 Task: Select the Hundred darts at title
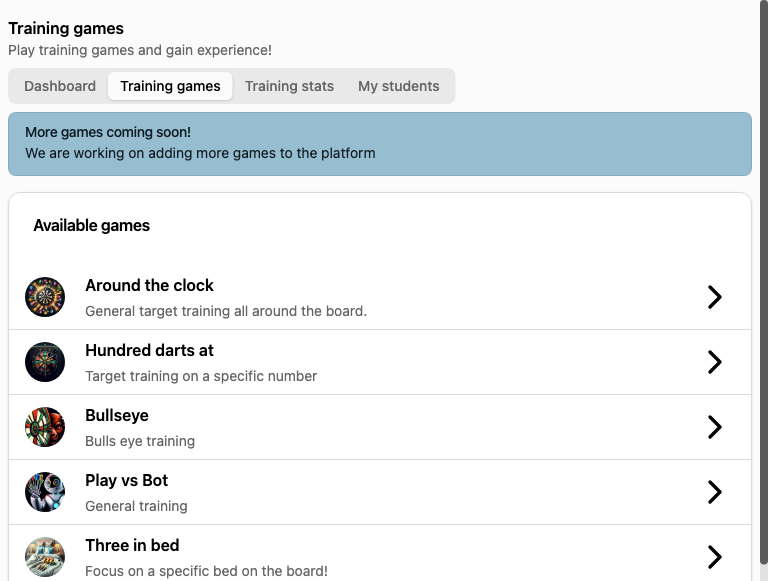coord(149,350)
